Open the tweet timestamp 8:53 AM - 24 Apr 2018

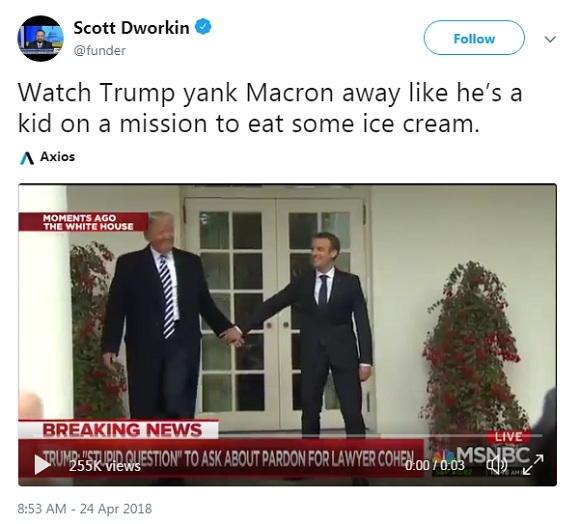pos(85,508)
